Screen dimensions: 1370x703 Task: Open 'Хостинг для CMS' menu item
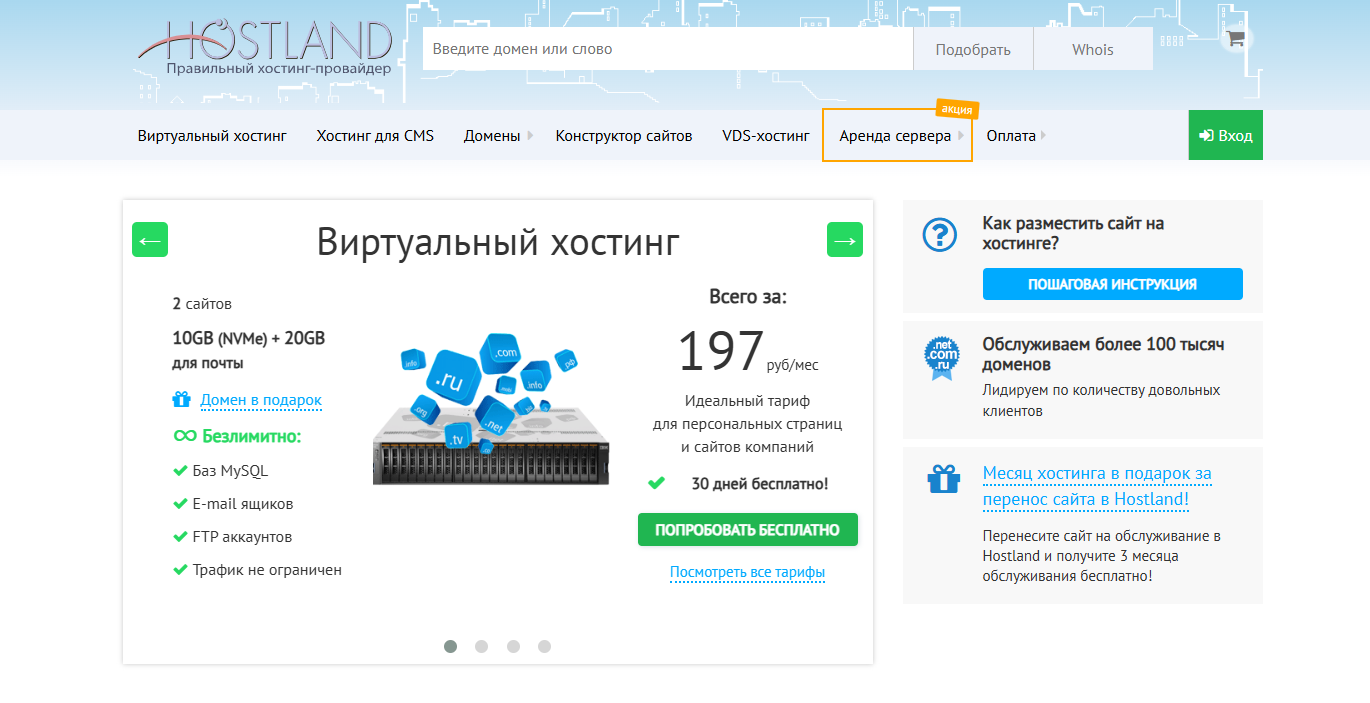[x=375, y=135]
